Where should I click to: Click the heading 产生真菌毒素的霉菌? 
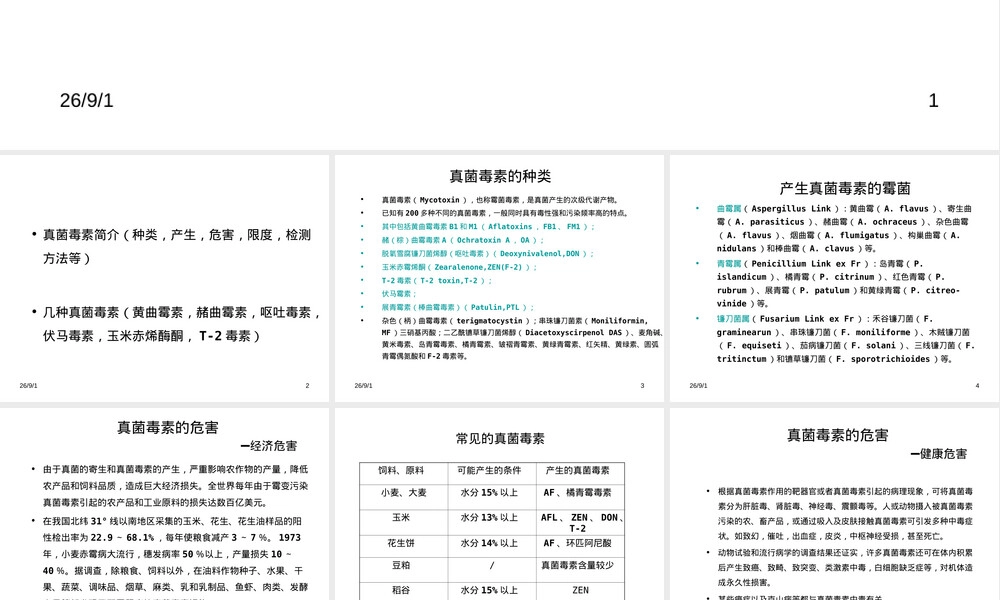click(x=845, y=188)
